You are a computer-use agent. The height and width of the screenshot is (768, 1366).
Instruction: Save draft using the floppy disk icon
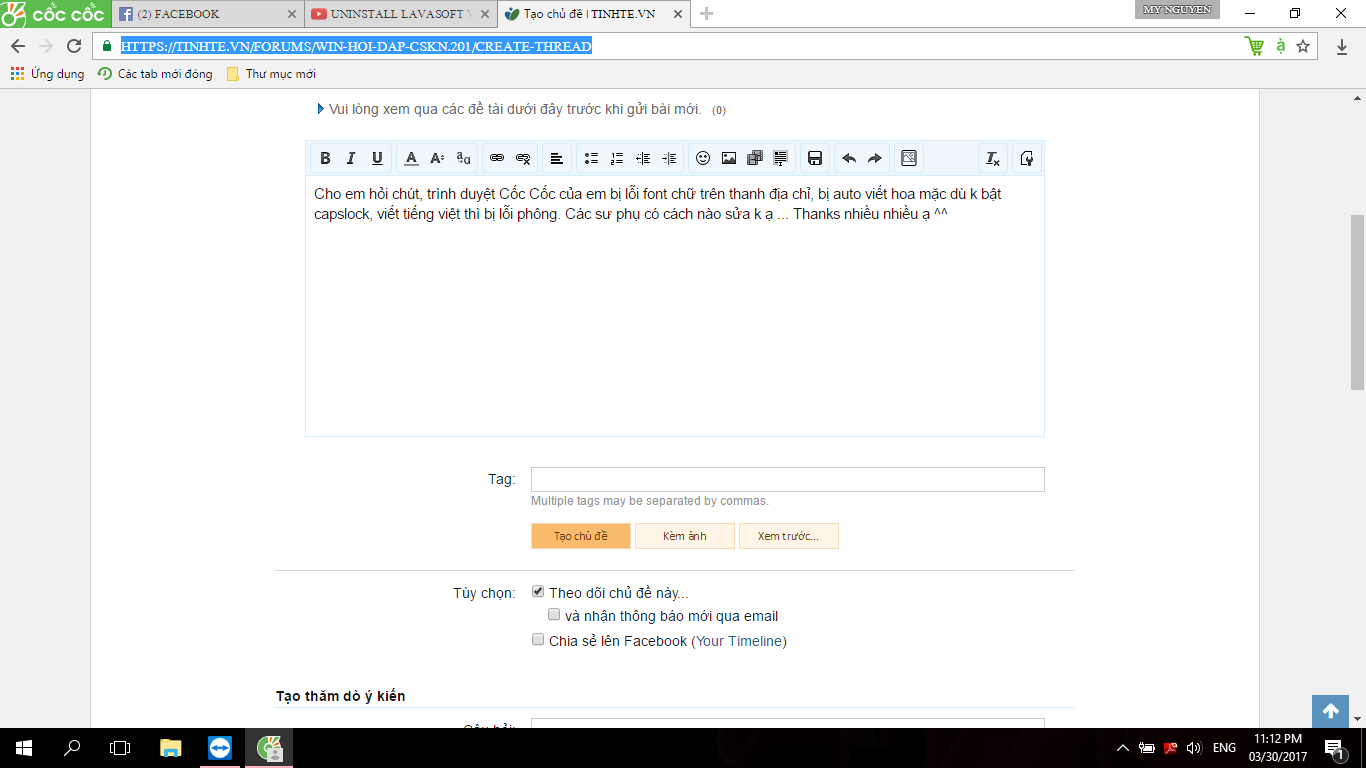pos(815,158)
